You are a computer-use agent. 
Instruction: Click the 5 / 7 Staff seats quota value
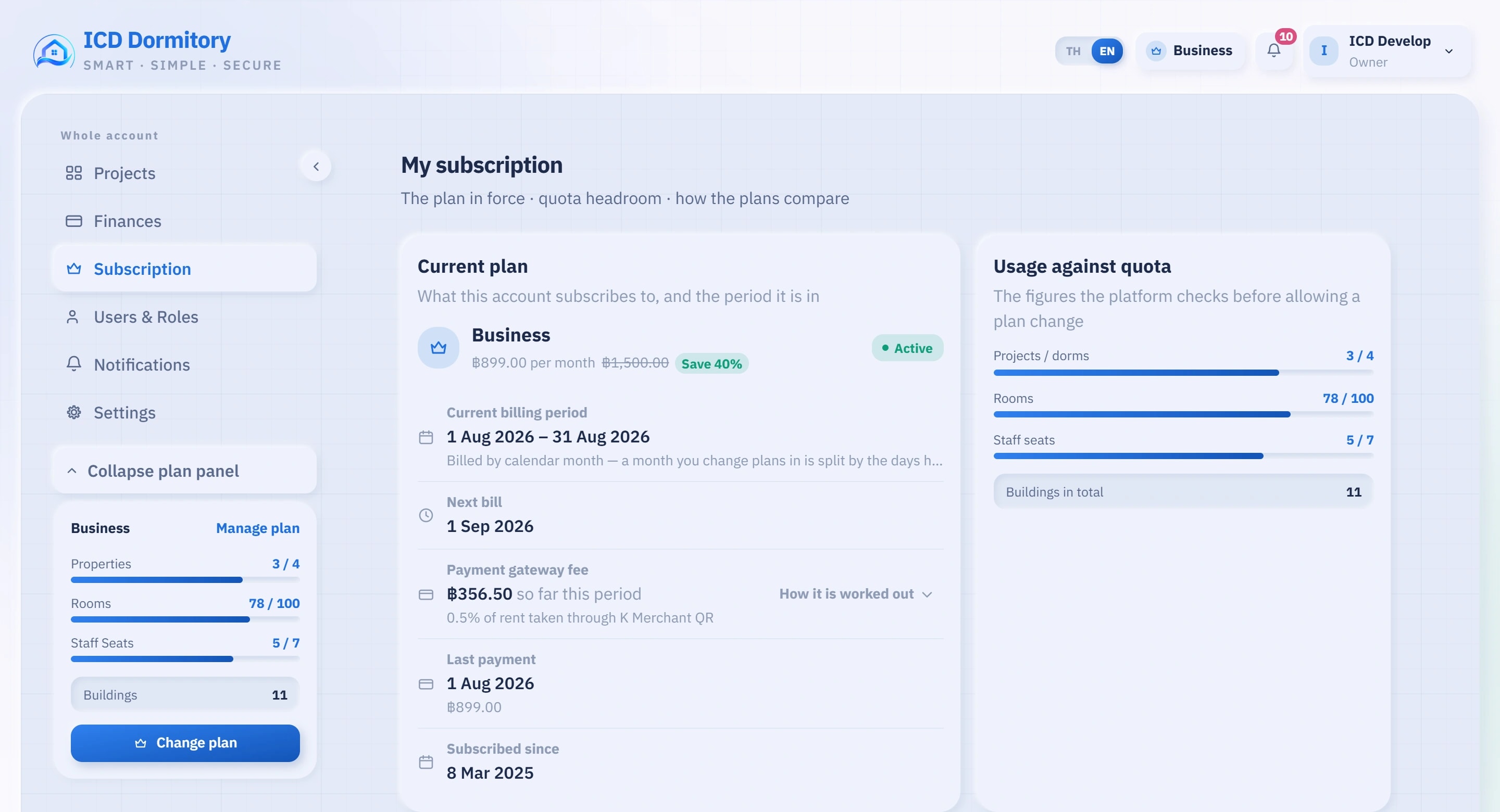click(x=1360, y=440)
